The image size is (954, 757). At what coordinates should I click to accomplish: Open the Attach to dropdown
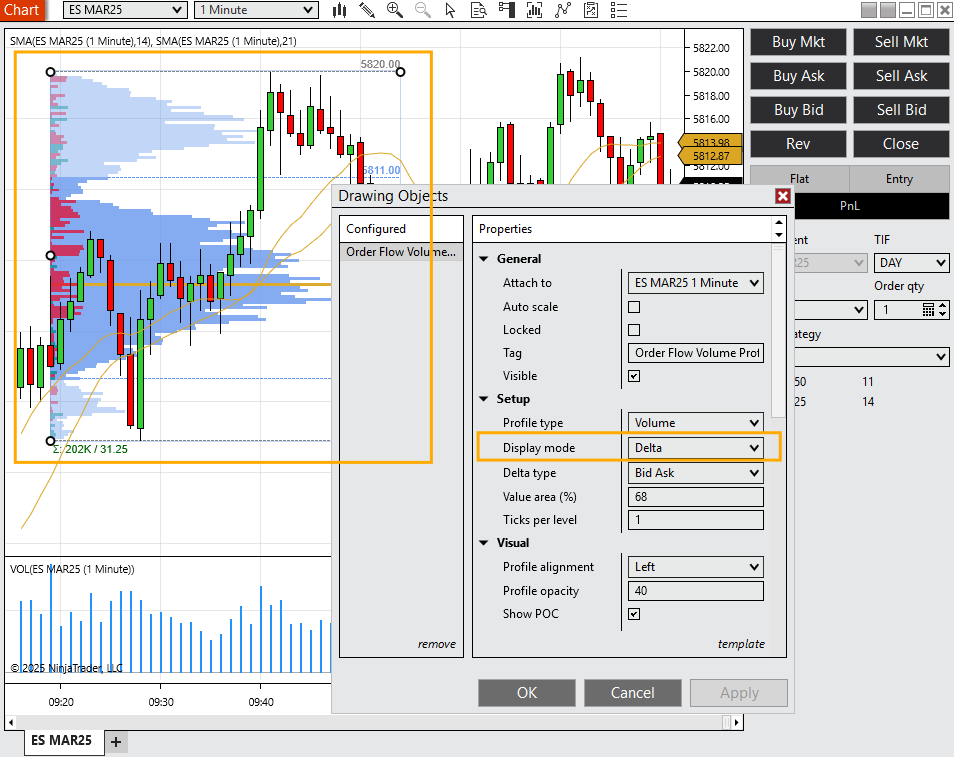(x=695, y=283)
